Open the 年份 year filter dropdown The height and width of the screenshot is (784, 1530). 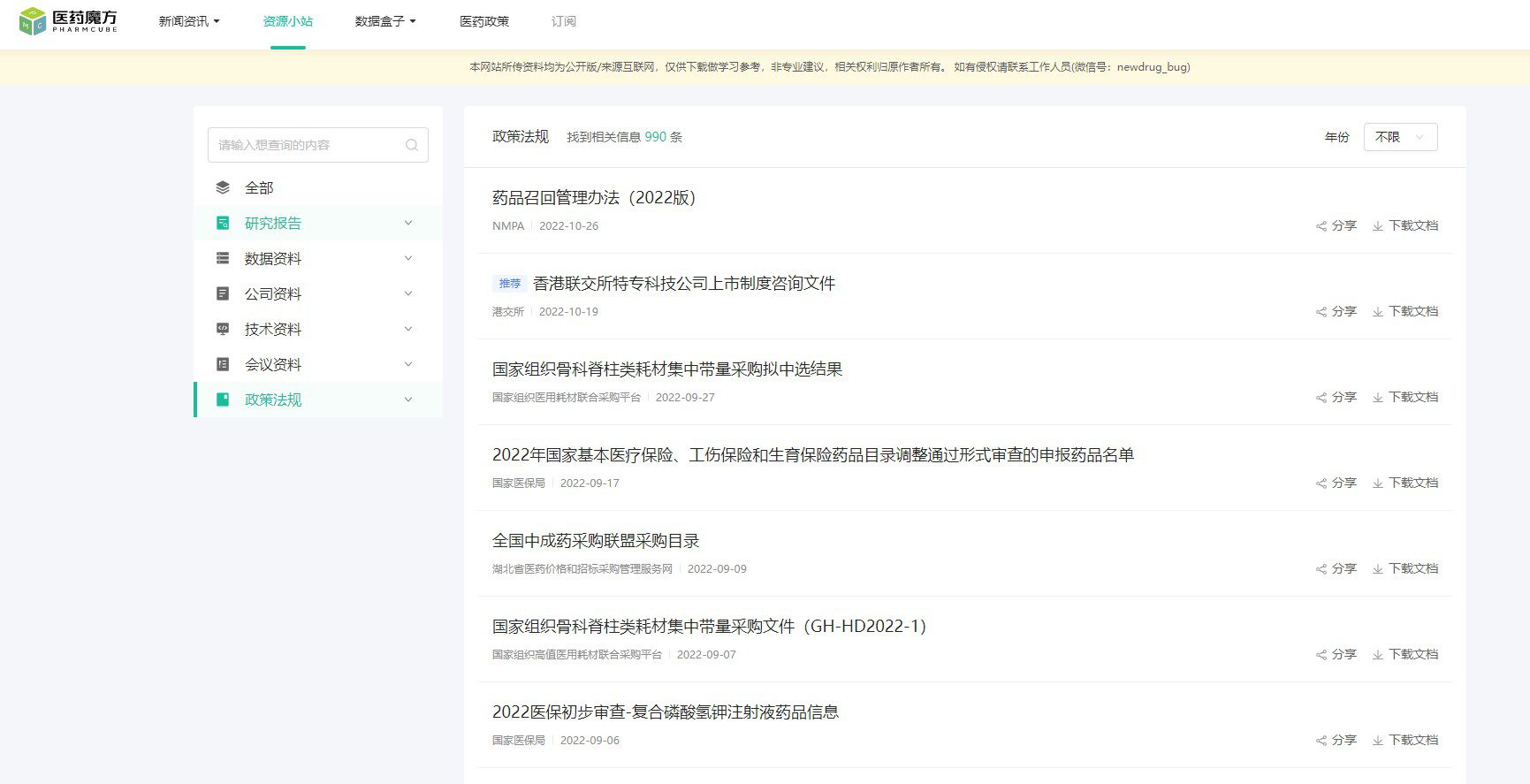tap(1400, 137)
